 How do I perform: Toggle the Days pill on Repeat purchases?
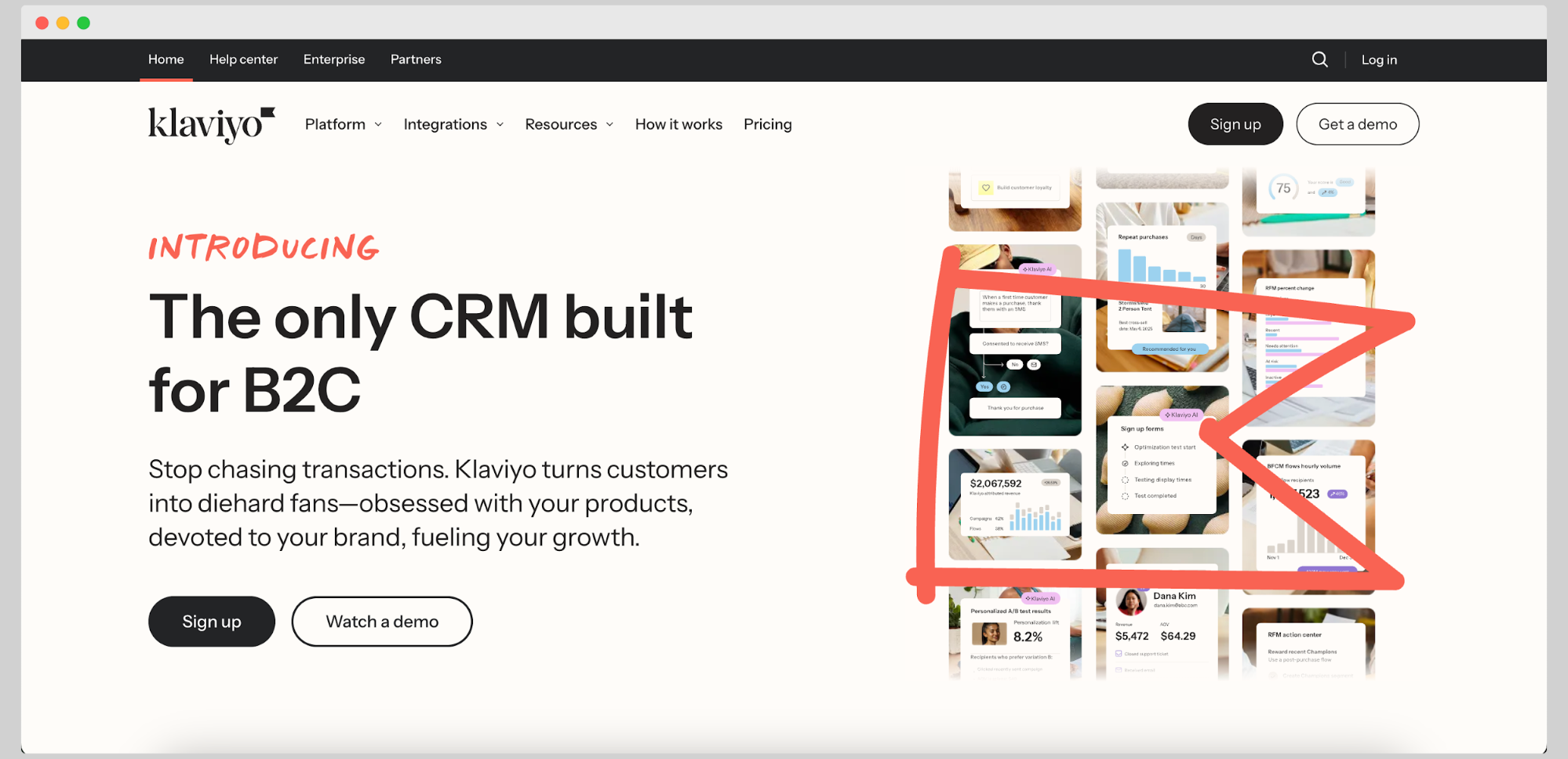click(1195, 237)
